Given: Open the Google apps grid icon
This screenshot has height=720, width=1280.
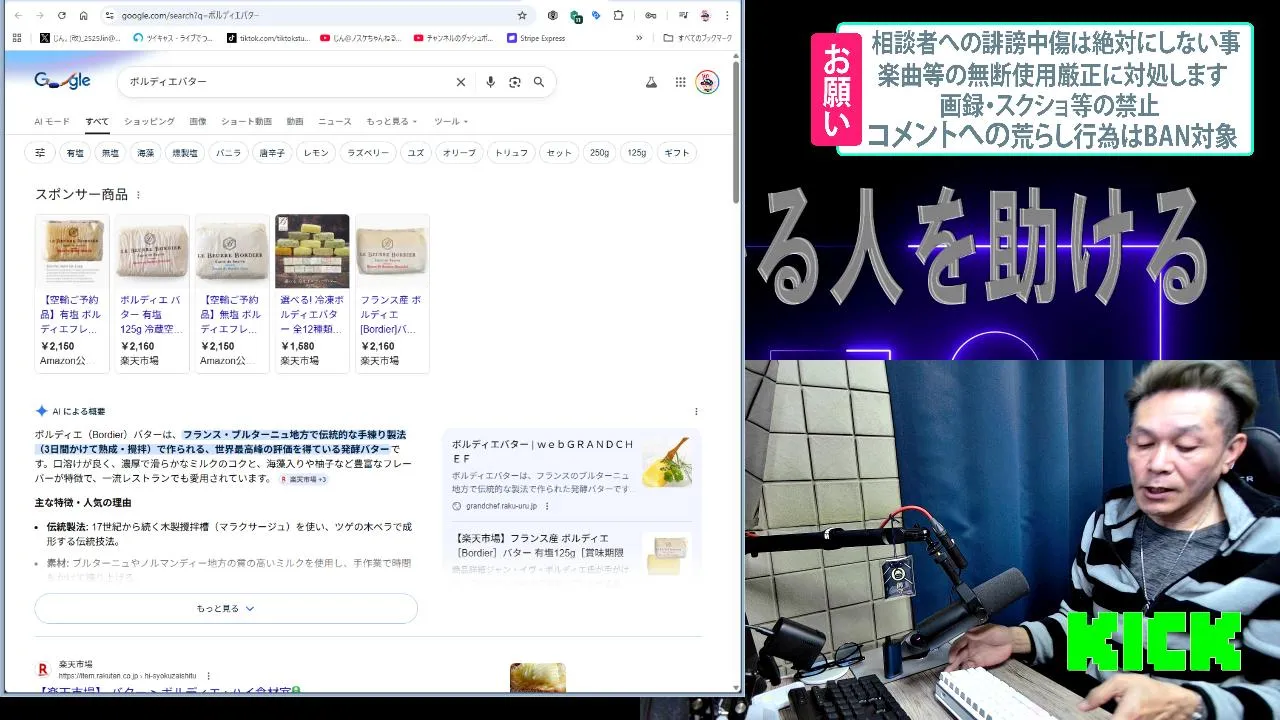Looking at the screenshot, I should click(680, 82).
